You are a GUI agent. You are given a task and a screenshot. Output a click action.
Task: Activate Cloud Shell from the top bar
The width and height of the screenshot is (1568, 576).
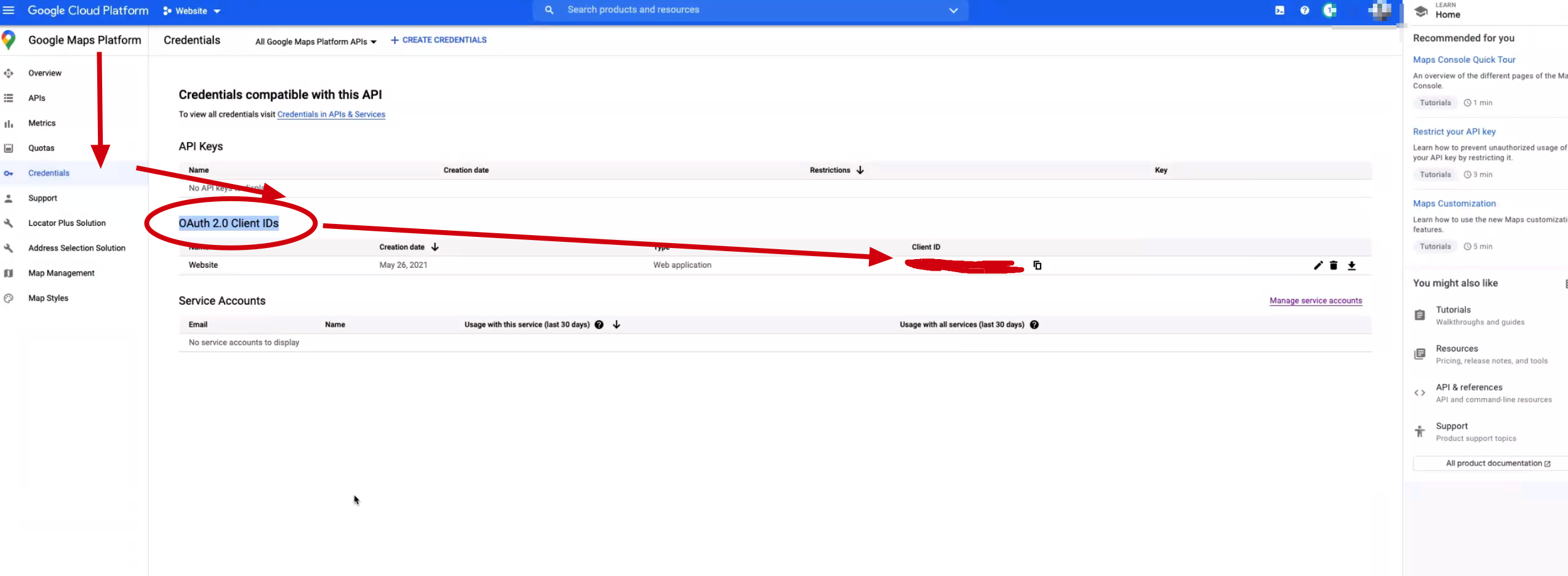pos(1280,10)
